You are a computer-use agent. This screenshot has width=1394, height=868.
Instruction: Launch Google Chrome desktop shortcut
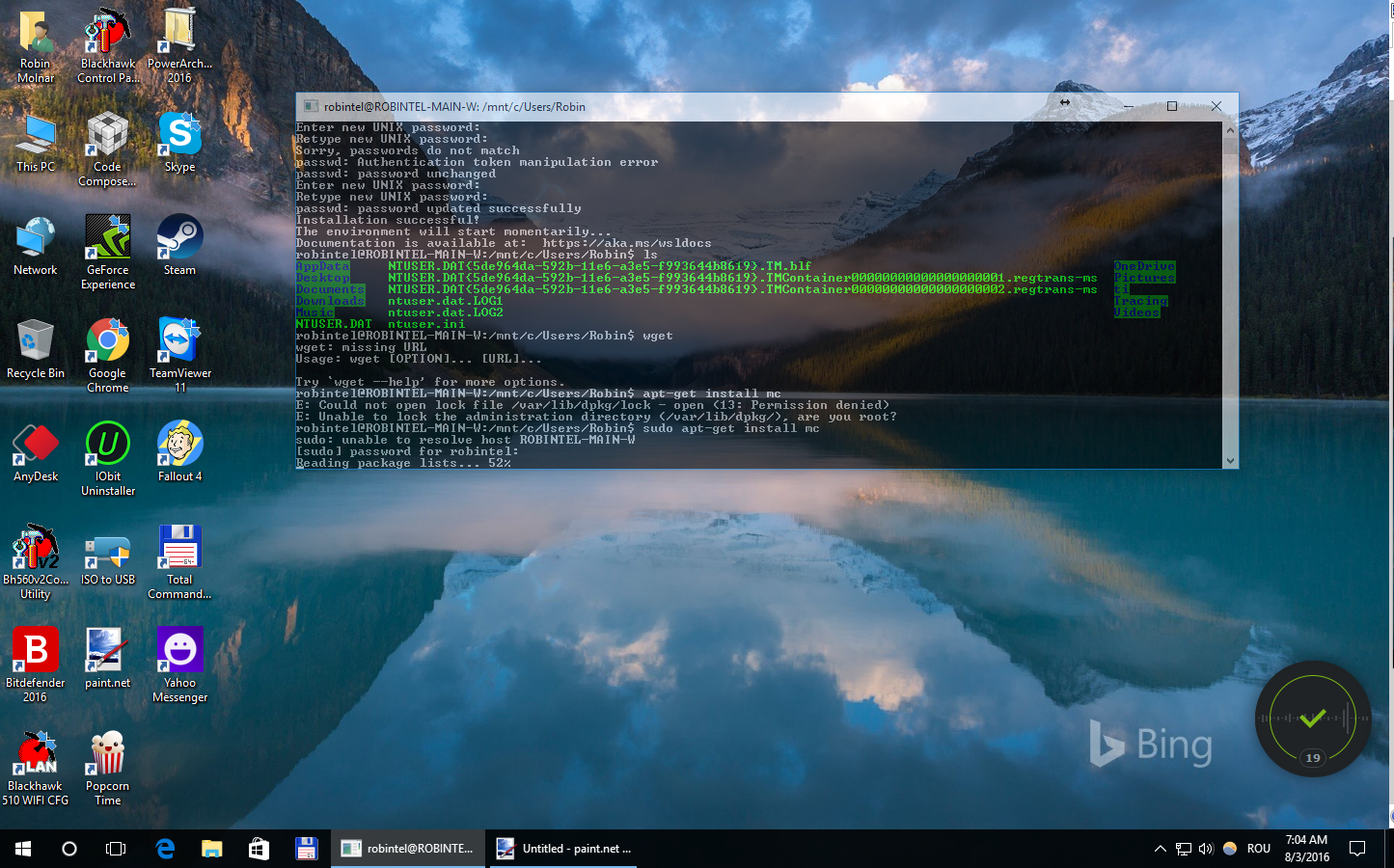[x=108, y=356]
